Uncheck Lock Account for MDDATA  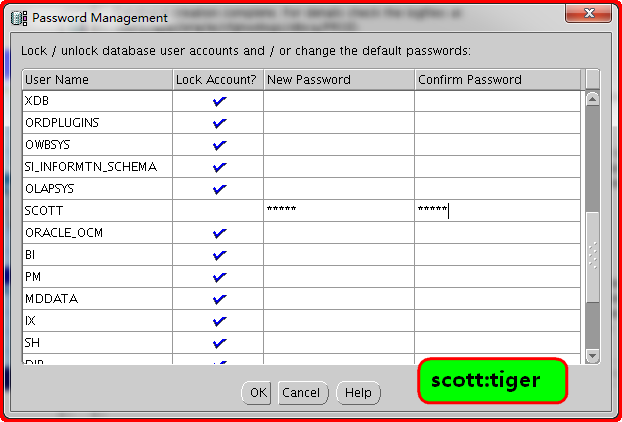[x=219, y=299]
